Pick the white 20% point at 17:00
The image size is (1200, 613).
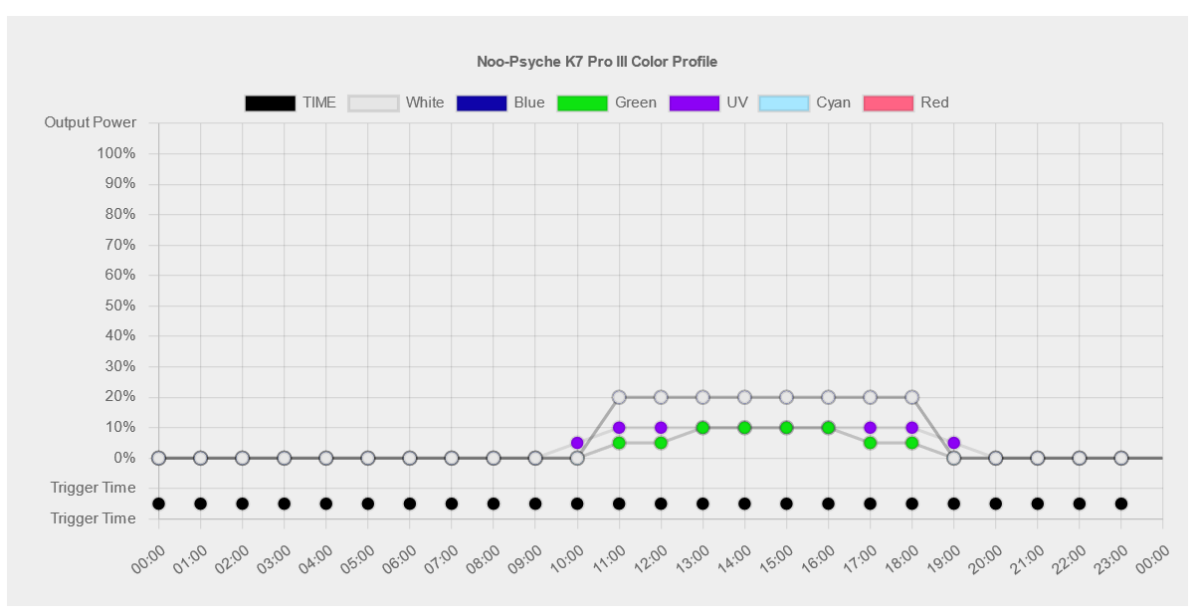[870, 397]
